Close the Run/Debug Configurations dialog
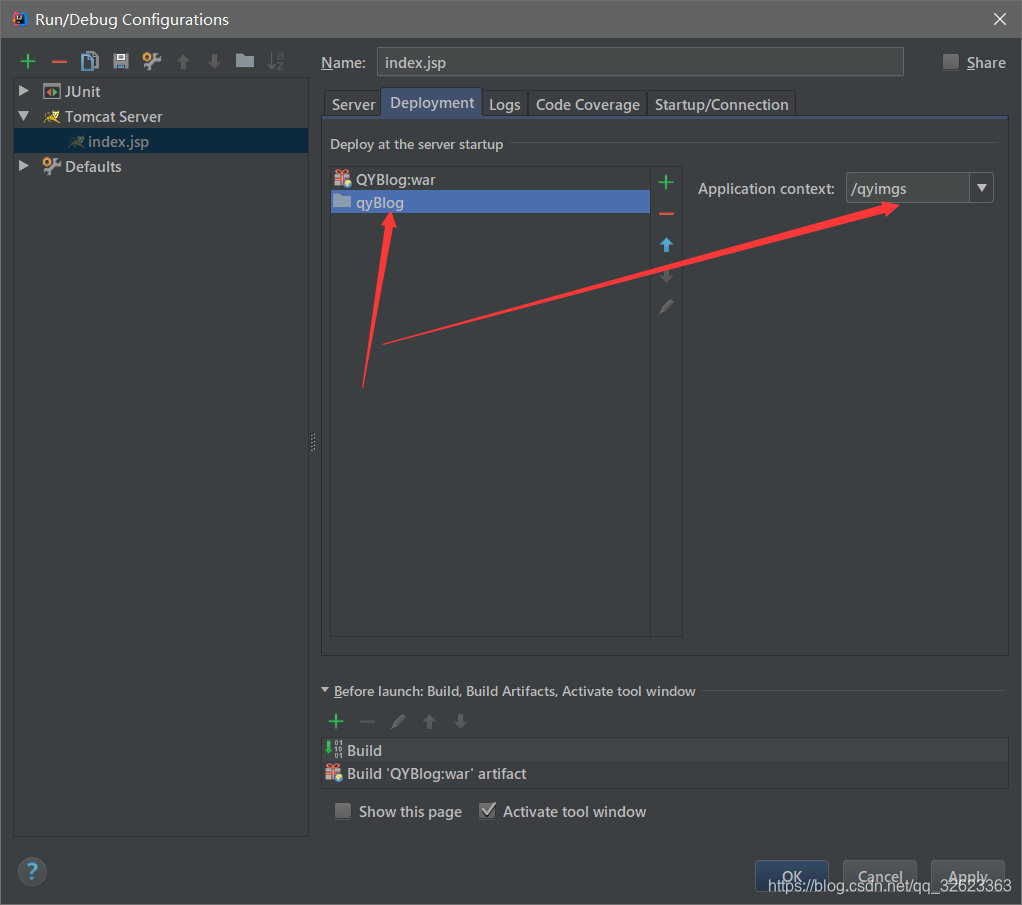This screenshot has height=905, width=1022. [999, 19]
